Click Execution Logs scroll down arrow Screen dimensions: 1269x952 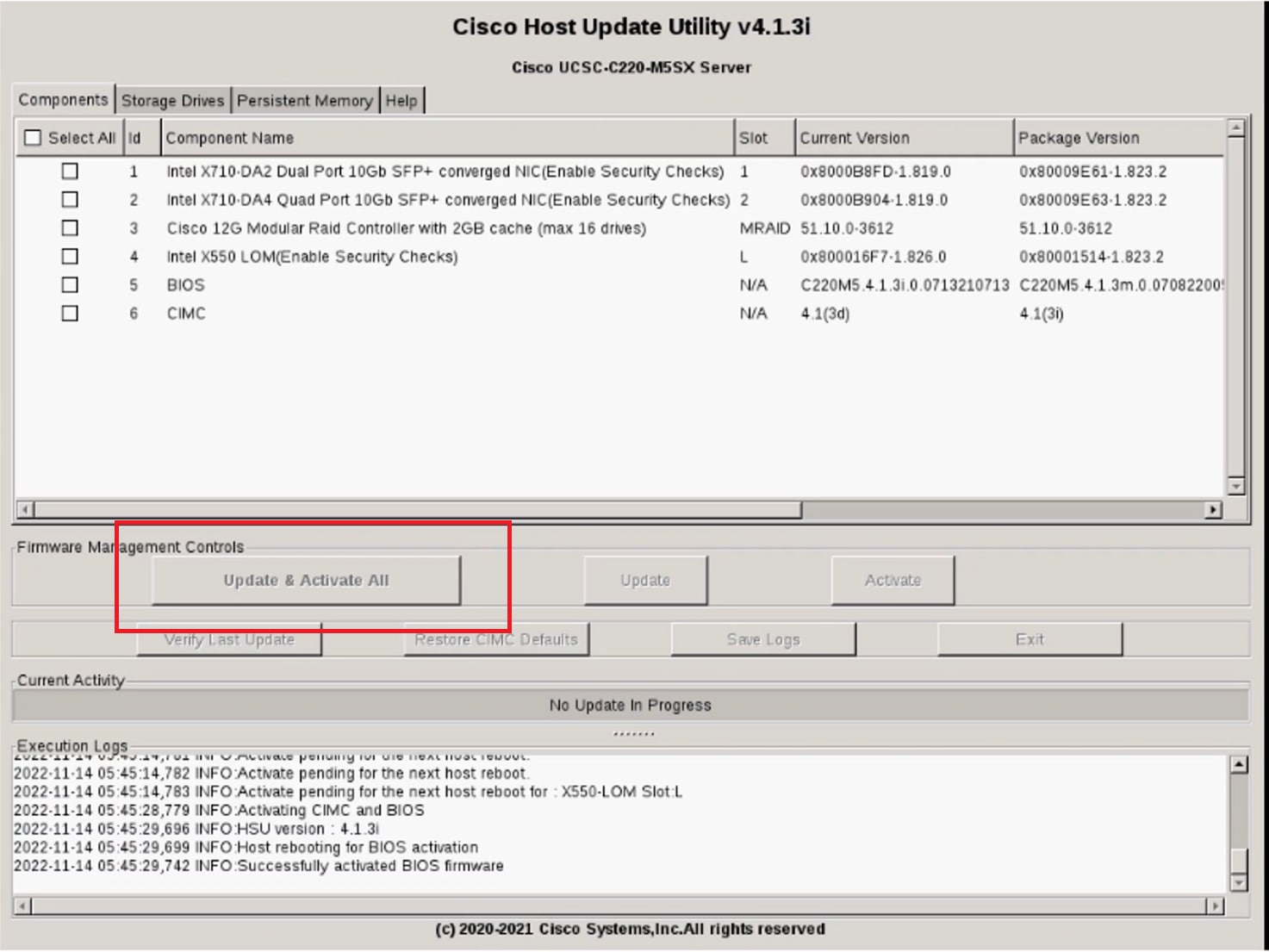[x=1239, y=883]
